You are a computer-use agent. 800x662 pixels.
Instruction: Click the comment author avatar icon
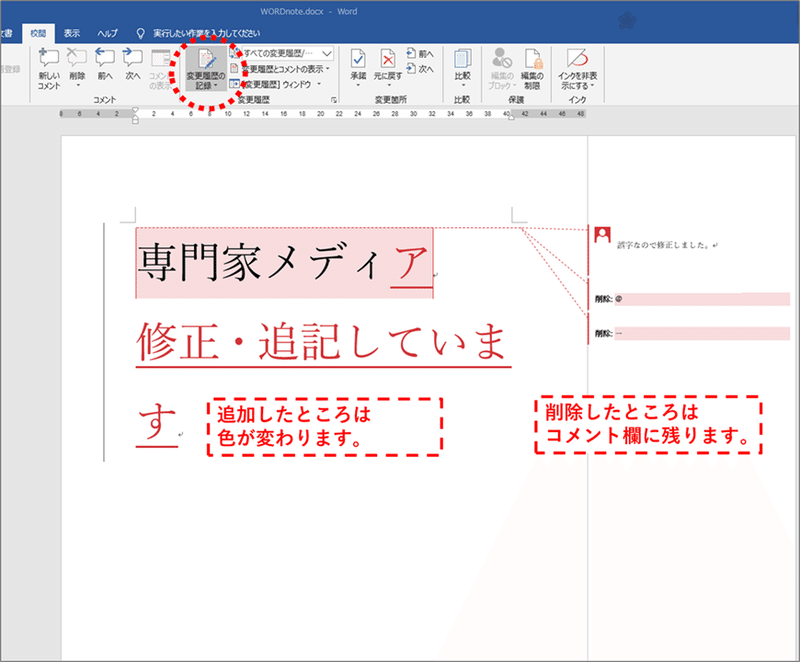(603, 235)
